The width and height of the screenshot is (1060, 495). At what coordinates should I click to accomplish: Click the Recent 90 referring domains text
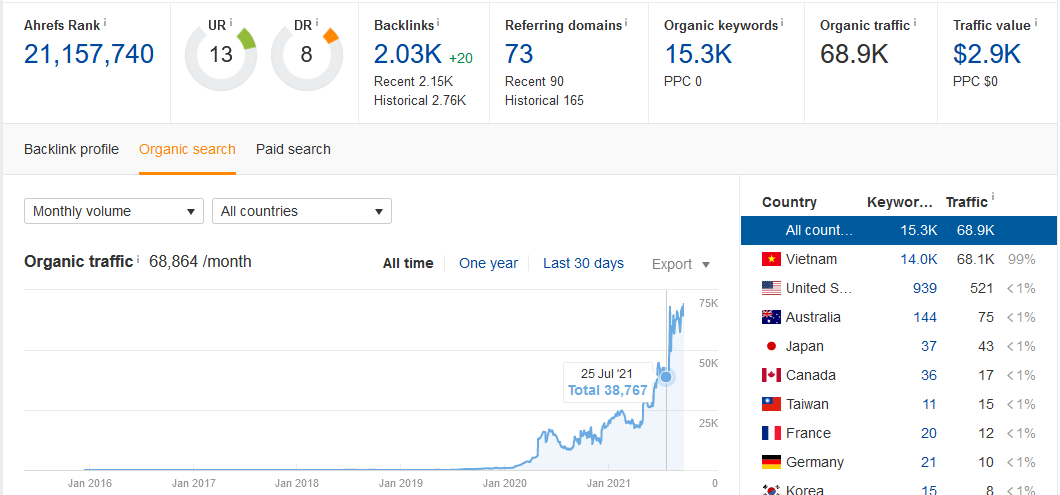[x=534, y=82]
